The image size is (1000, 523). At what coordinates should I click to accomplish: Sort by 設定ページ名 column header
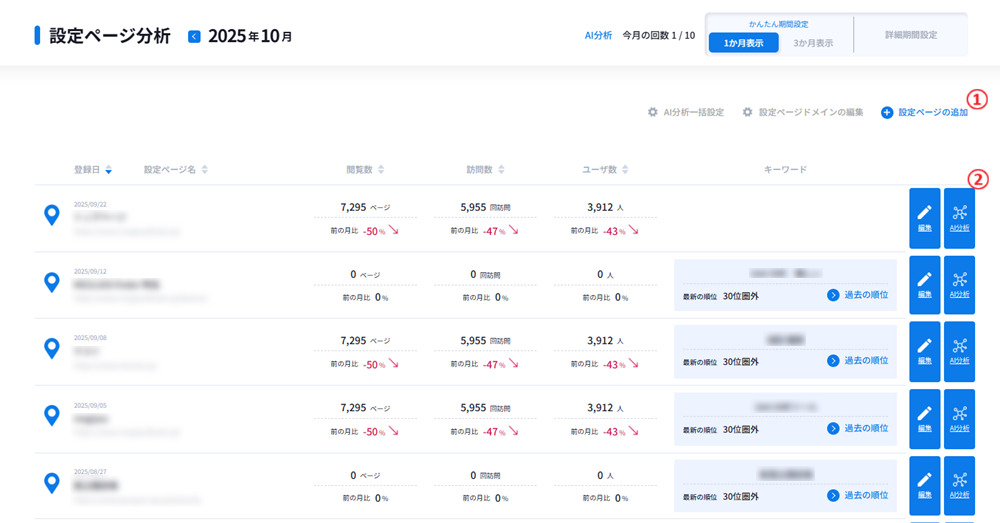pyautogui.click(x=204, y=170)
